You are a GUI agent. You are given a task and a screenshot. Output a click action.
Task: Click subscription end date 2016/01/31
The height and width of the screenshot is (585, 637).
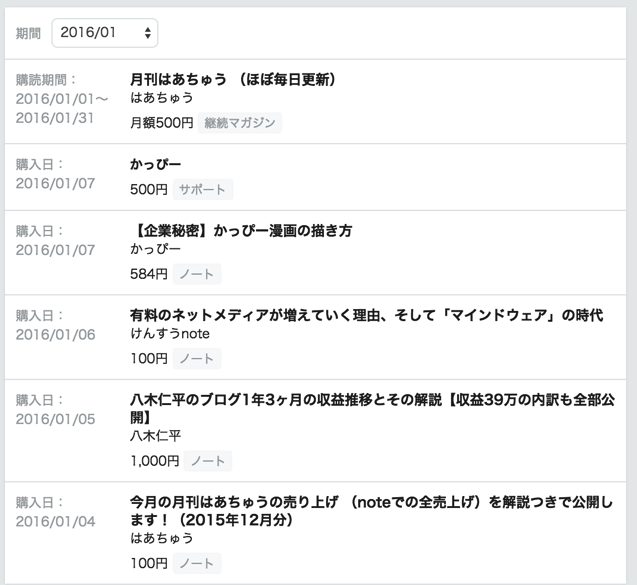(x=55, y=118)
